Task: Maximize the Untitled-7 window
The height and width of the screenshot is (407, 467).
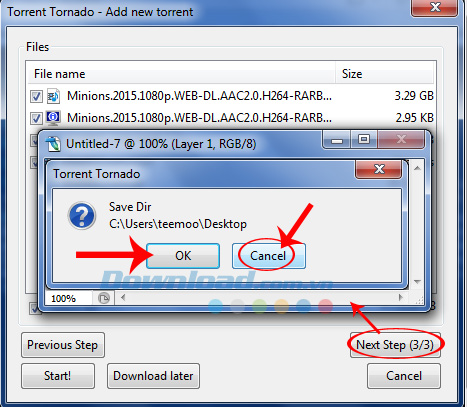Action: [364, 139]
